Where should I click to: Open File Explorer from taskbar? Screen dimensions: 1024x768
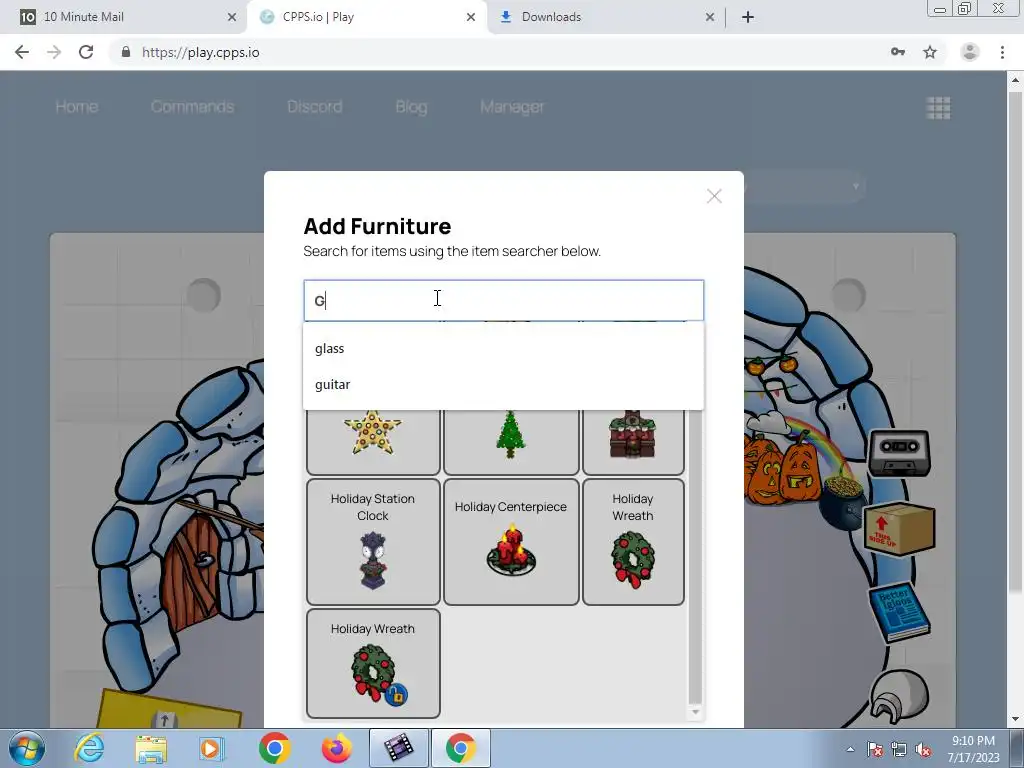[x=151, y=748]
